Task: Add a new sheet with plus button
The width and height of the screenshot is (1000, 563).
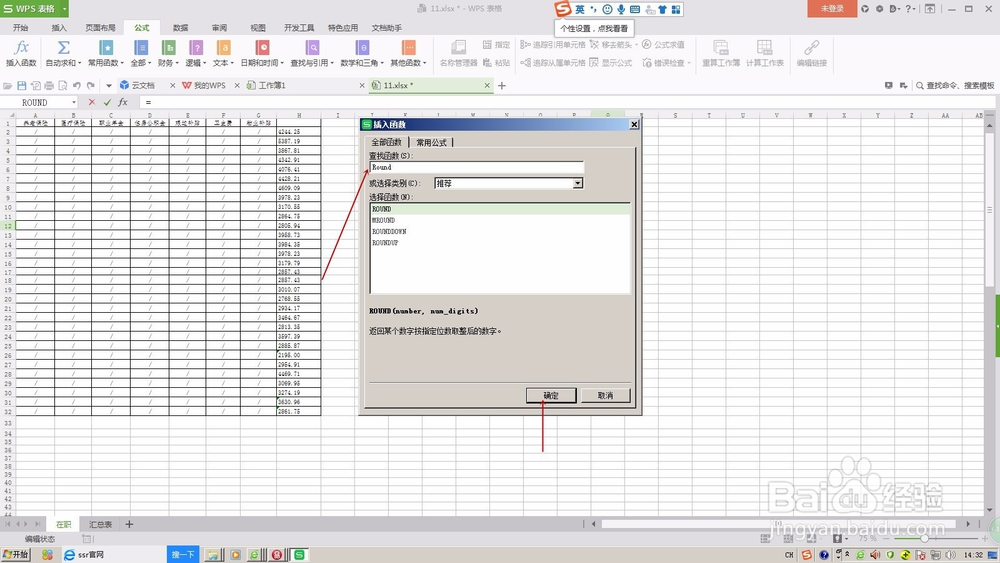Action: [129, 524]
